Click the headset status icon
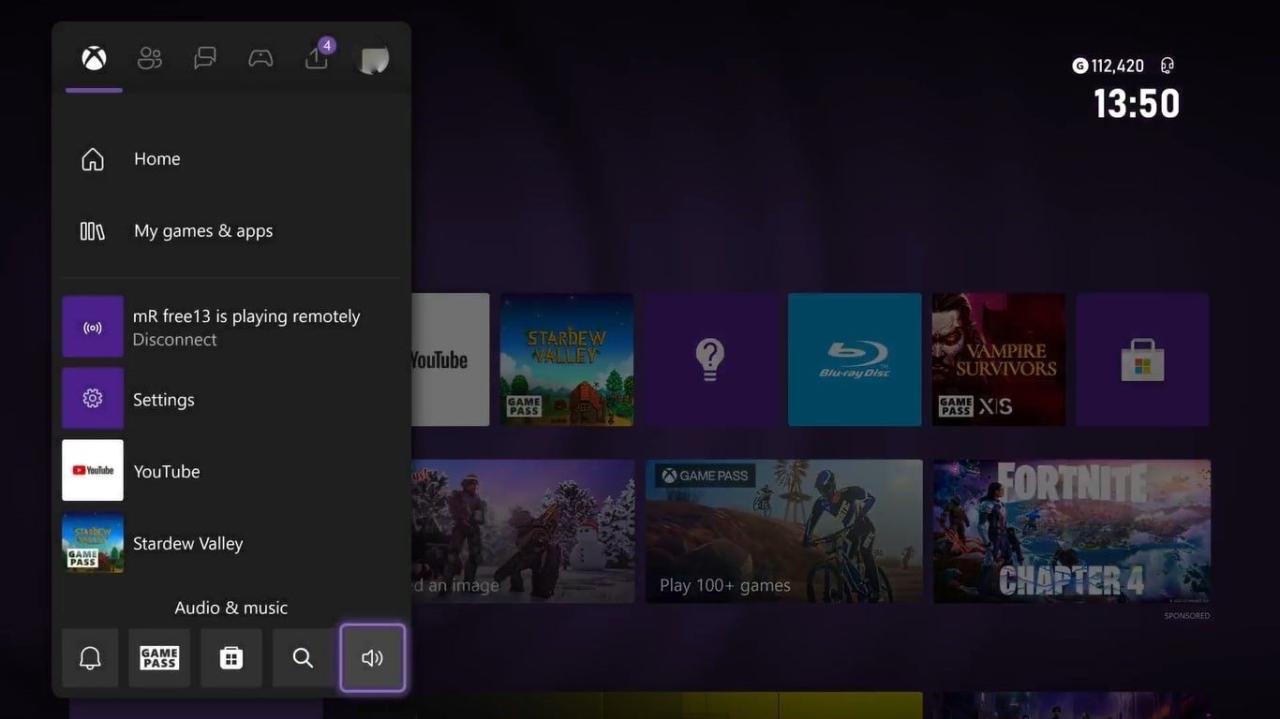Screen dimensions: 1280x719 (1167, 66)
